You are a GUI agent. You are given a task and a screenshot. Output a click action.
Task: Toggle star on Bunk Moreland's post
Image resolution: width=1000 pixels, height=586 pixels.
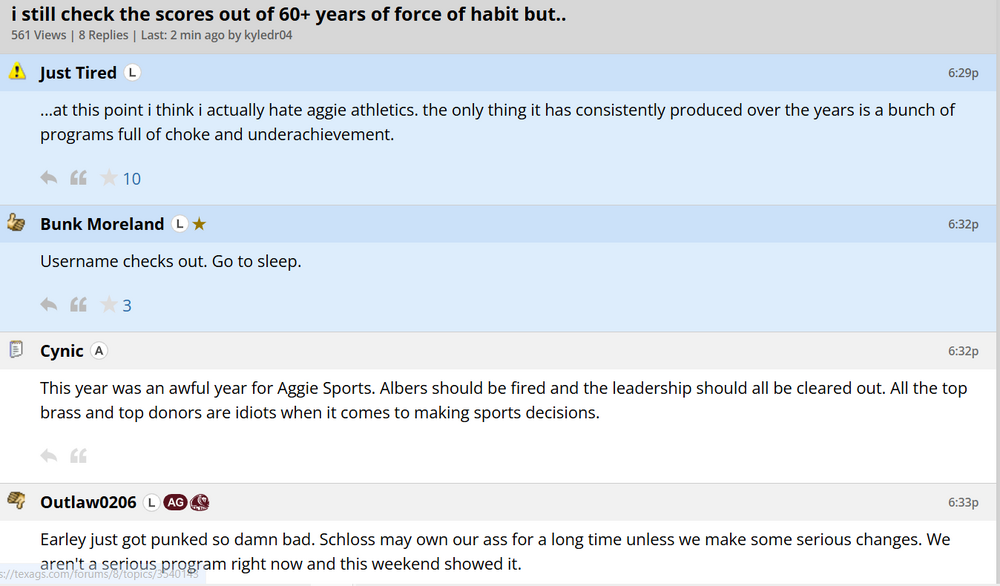109,305
